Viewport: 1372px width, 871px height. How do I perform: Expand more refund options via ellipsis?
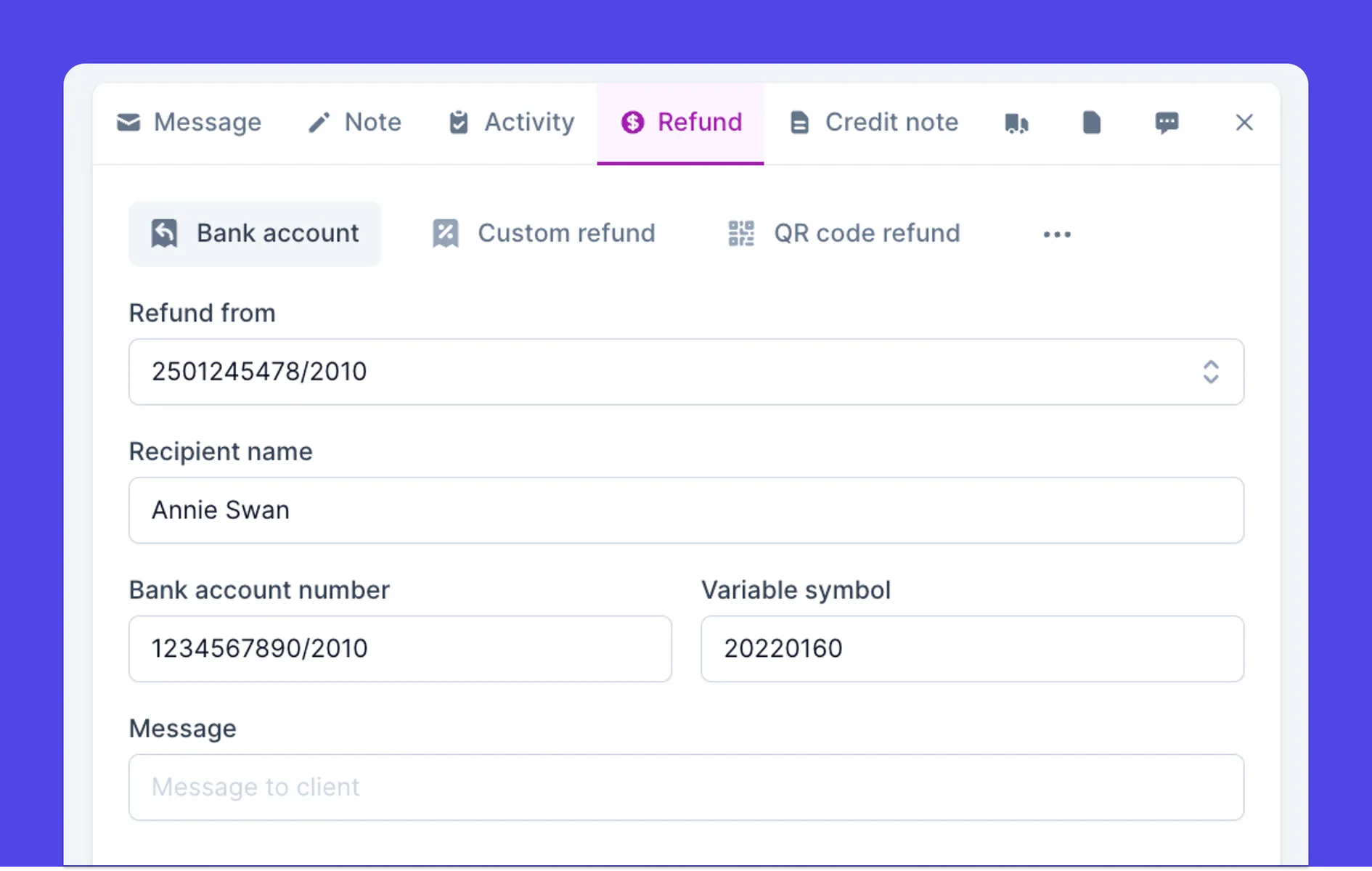click(1057, 233)
